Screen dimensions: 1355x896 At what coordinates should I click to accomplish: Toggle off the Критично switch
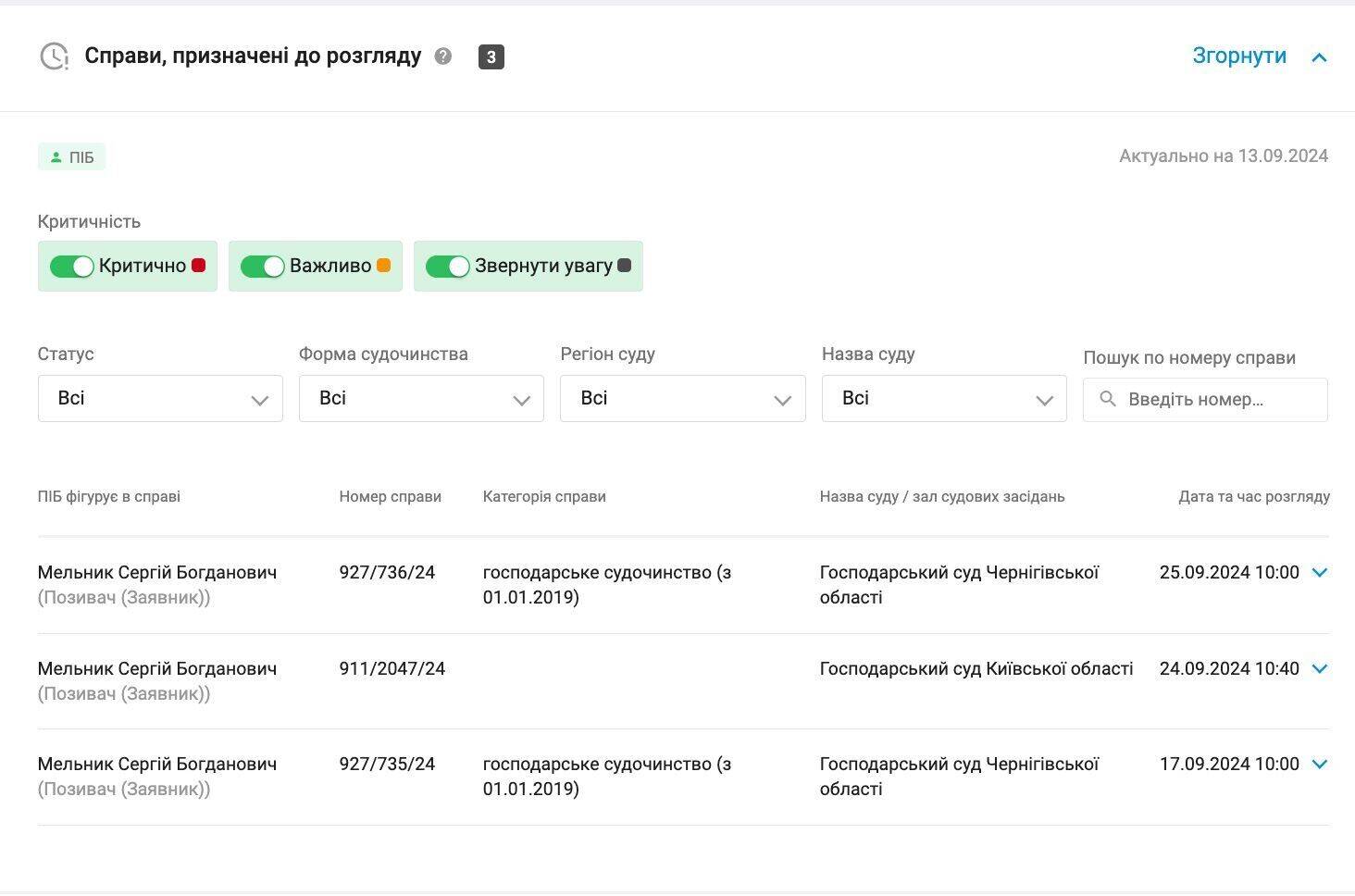point(72,267)
